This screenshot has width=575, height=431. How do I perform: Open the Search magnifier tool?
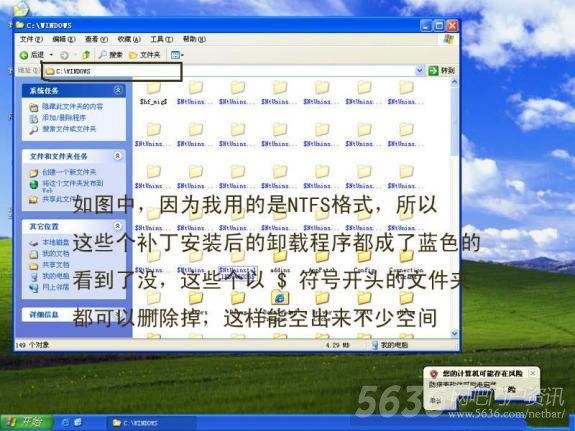click(x=111, y=55)
